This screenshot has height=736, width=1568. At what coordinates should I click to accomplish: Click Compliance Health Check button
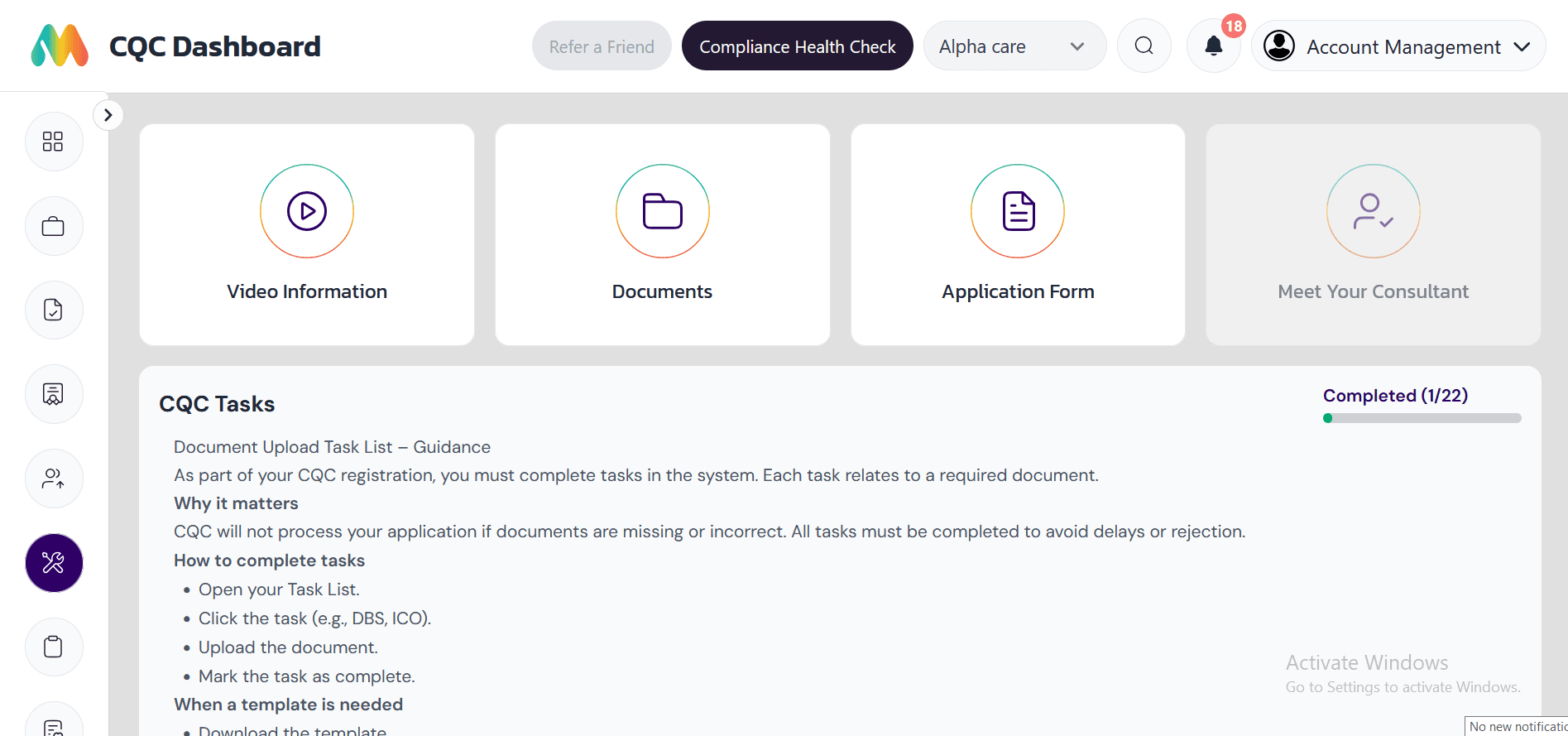tap(798, 46)
